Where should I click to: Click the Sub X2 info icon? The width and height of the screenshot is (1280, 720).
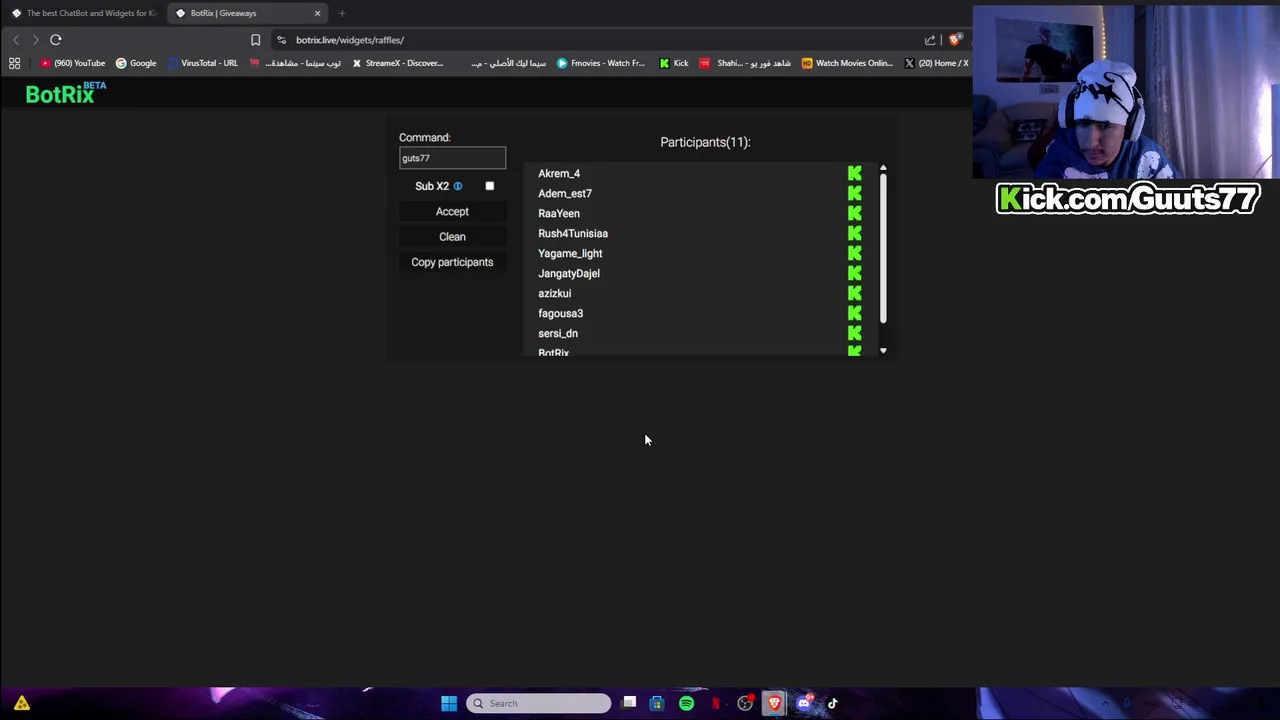[x=458, y=186]
